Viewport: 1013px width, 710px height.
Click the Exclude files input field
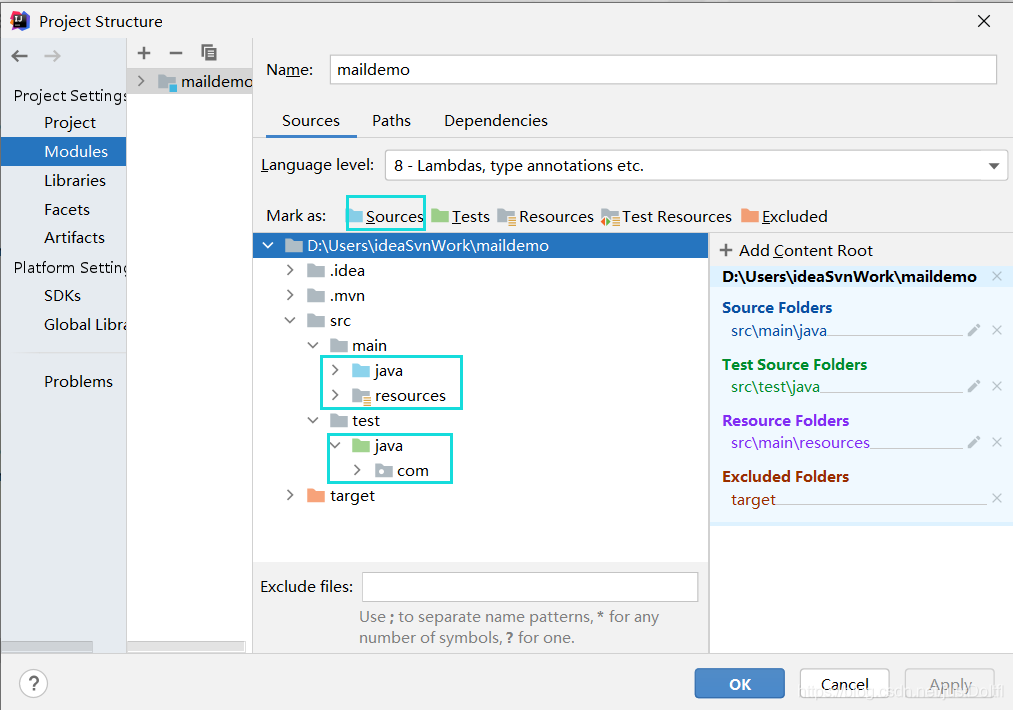pyautogui.click(x=529, y=586)
